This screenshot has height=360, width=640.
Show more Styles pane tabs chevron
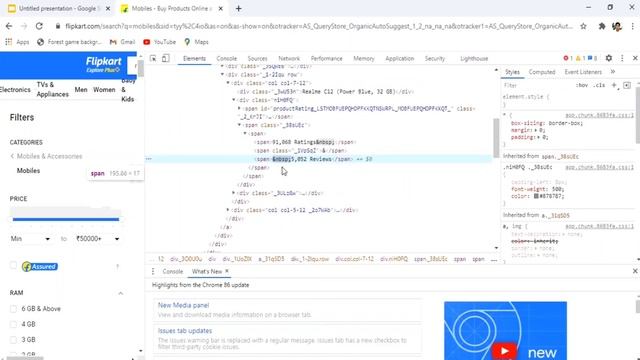[x=613, y=72]
